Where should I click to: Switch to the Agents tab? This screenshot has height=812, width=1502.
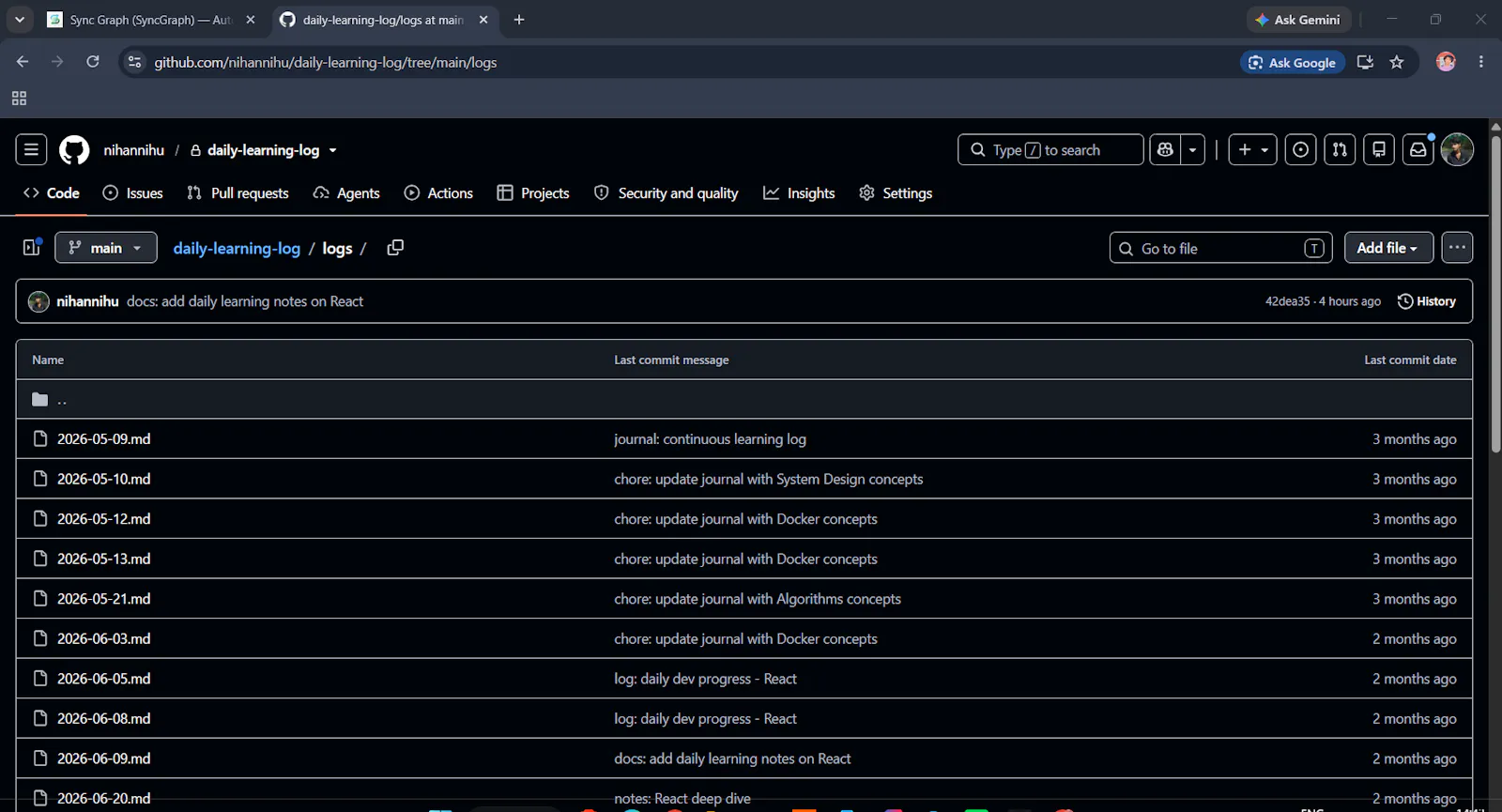click(346, 192)
